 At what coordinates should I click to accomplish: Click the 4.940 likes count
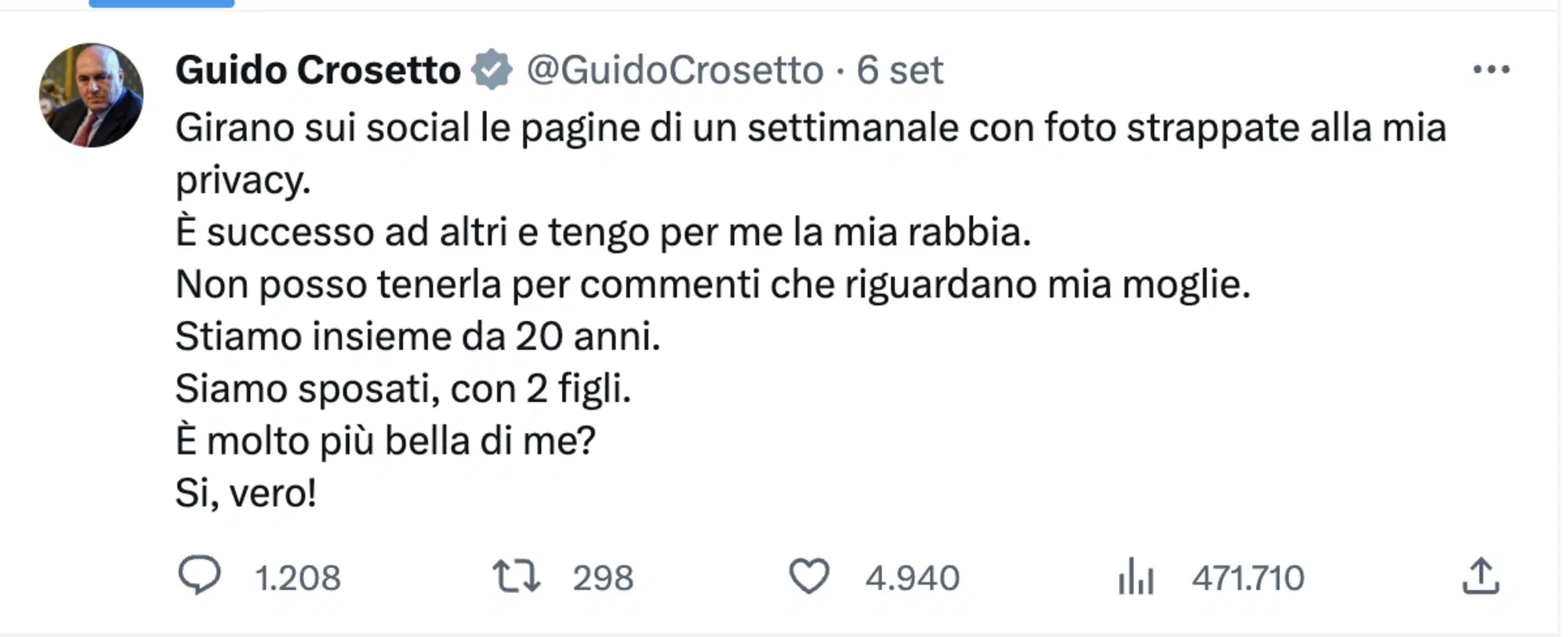912,577
